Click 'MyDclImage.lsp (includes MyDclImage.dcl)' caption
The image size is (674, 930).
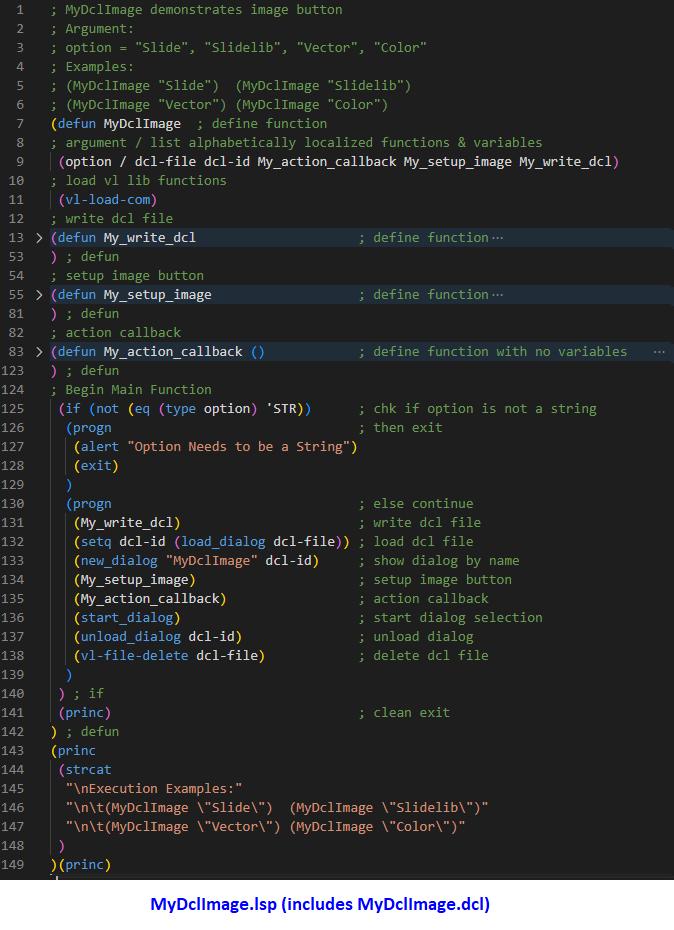coord(320,904)
